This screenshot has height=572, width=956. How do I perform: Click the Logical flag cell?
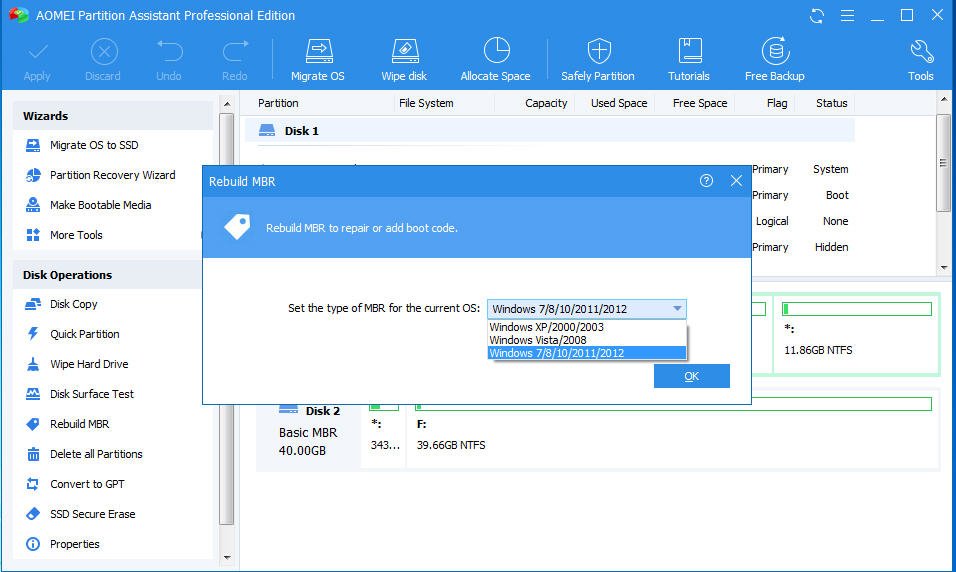click(x=772, y=221)
